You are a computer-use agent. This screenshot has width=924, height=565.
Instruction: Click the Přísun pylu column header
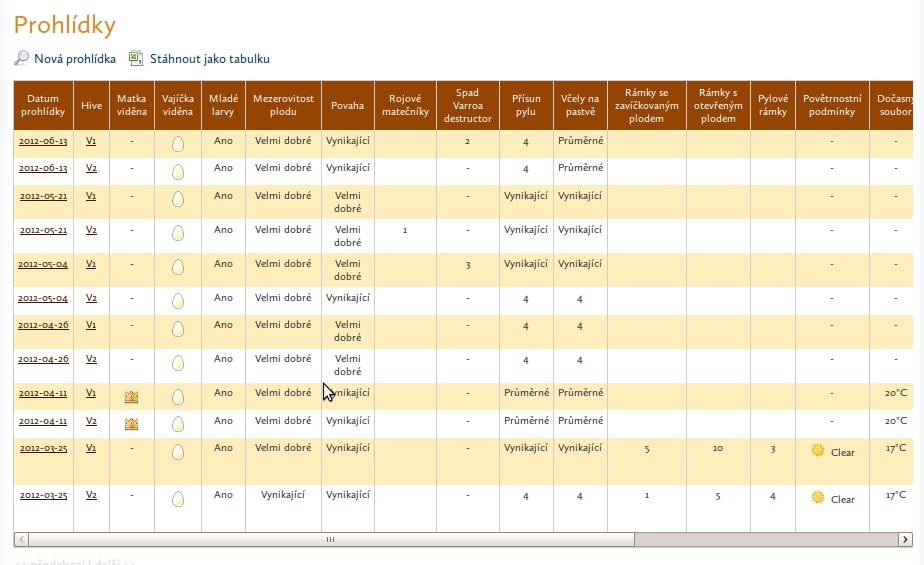[526, 105]
